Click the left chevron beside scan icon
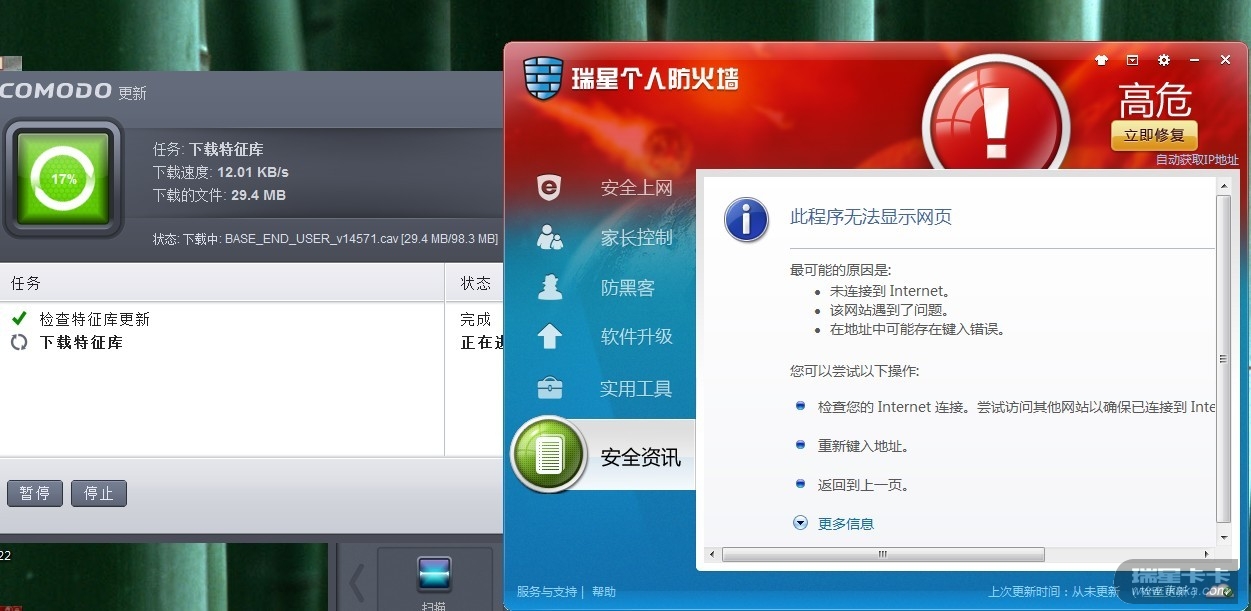 [x=357, y=583]
